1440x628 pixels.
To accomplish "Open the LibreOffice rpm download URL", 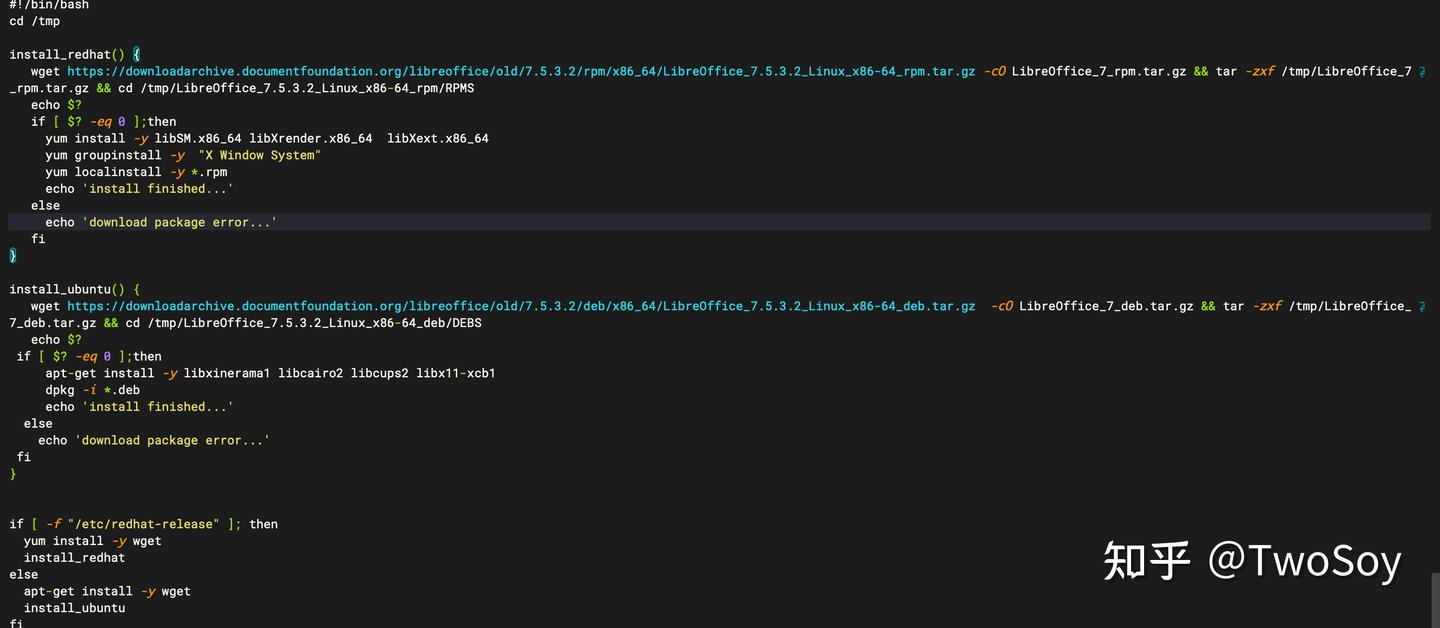I will pyautogui.click(x=520, y=71).
